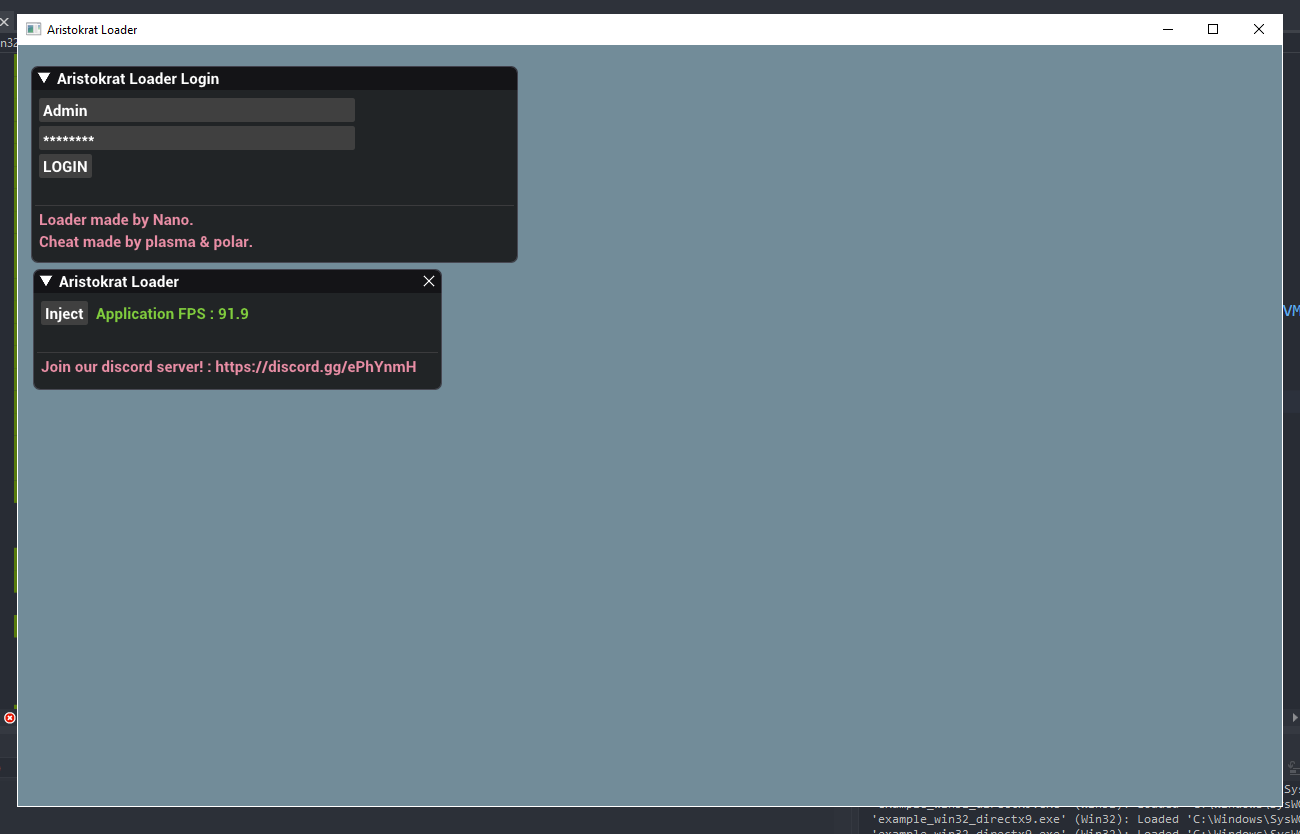Maximize the Aristokrat Loader main window
This screenshot has width=1300, height=834.
[x=1213, y=29]
